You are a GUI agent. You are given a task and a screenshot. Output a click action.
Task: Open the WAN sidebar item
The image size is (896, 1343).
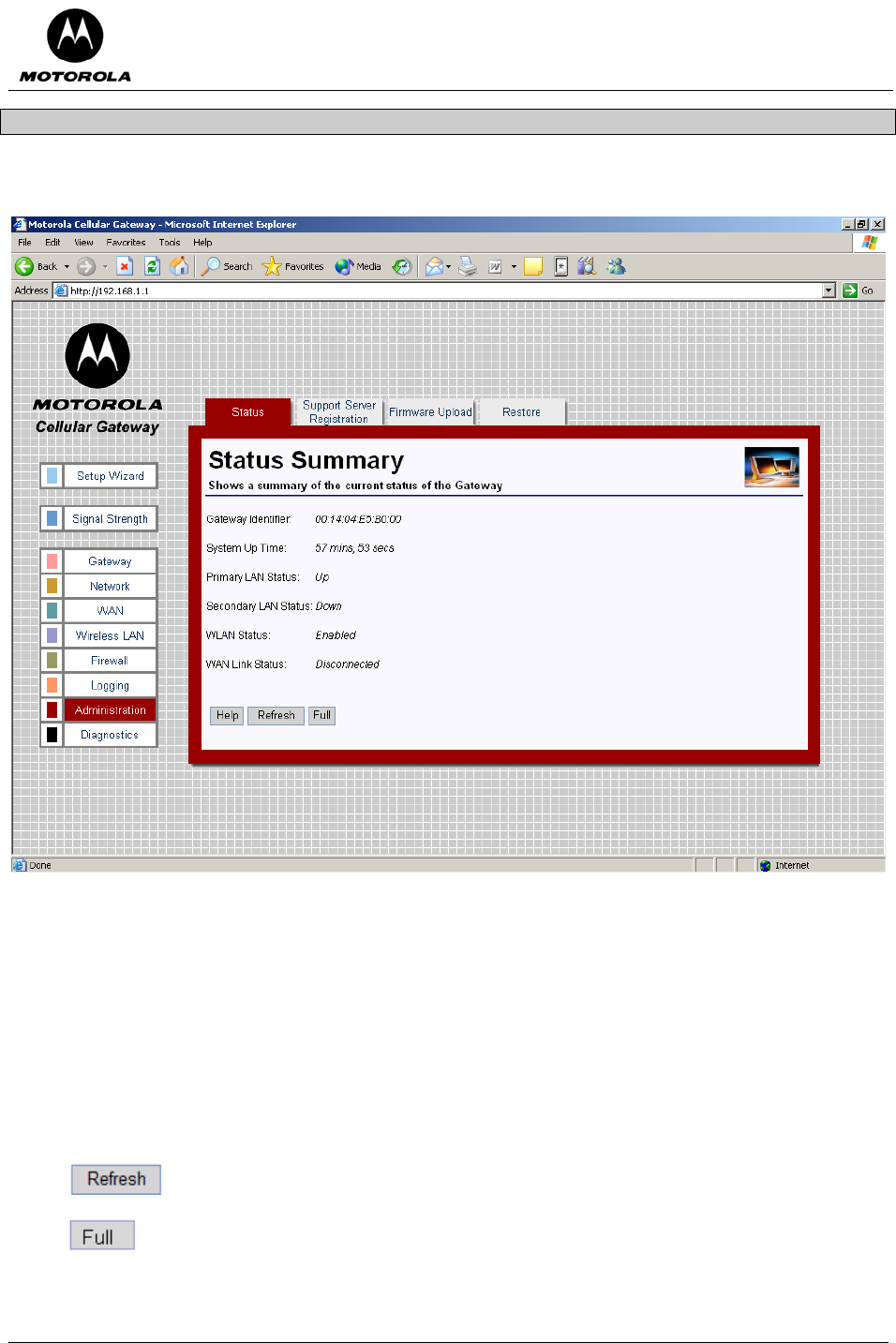click(111, 611)
